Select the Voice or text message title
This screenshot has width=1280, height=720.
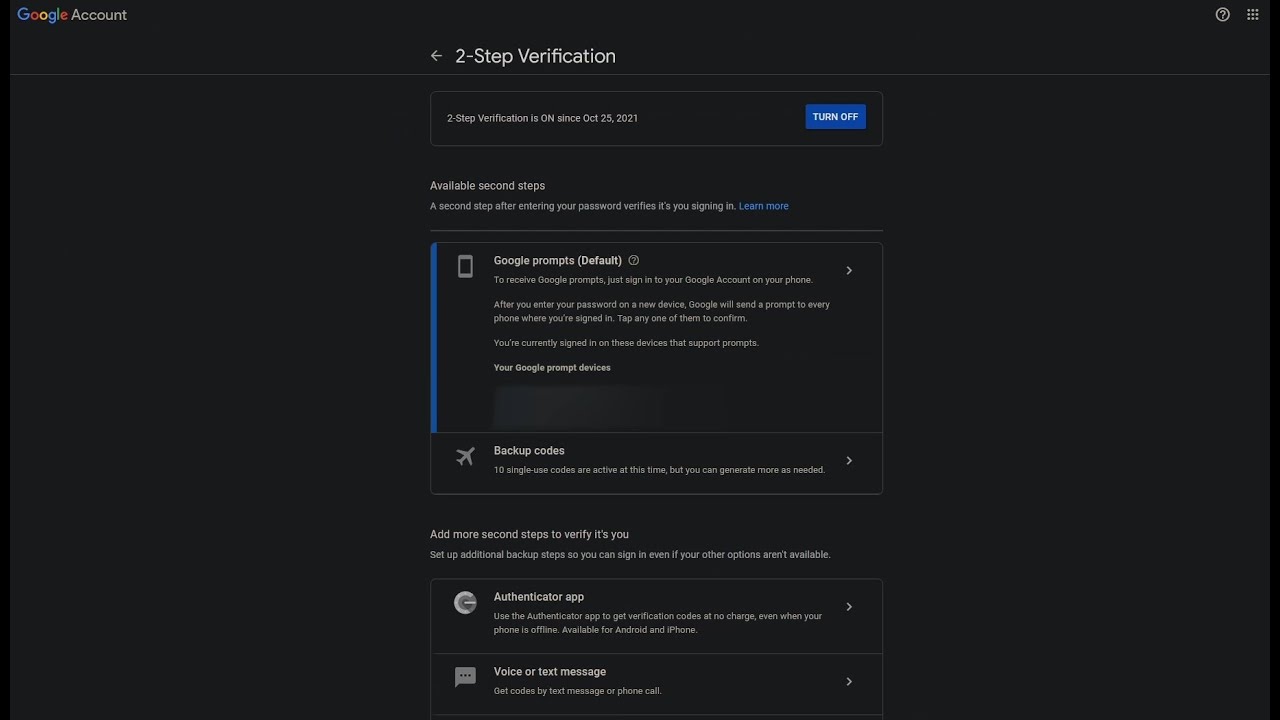(549, 672)
